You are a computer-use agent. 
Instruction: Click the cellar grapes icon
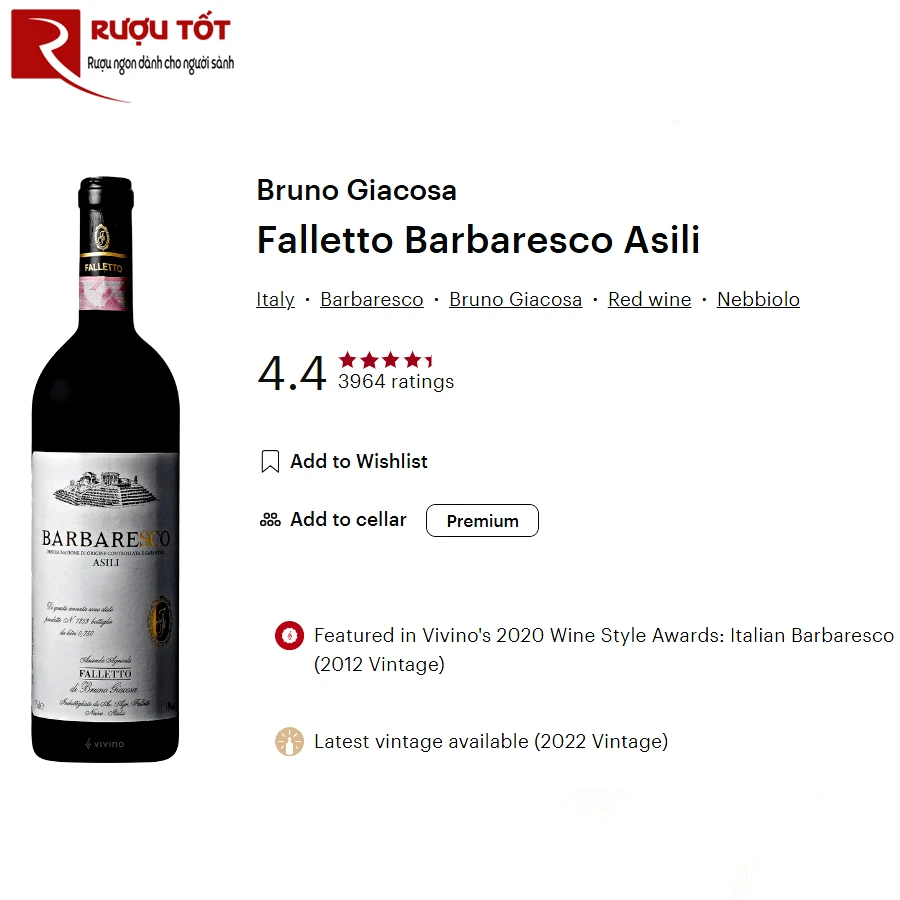(x=270, y=519)
